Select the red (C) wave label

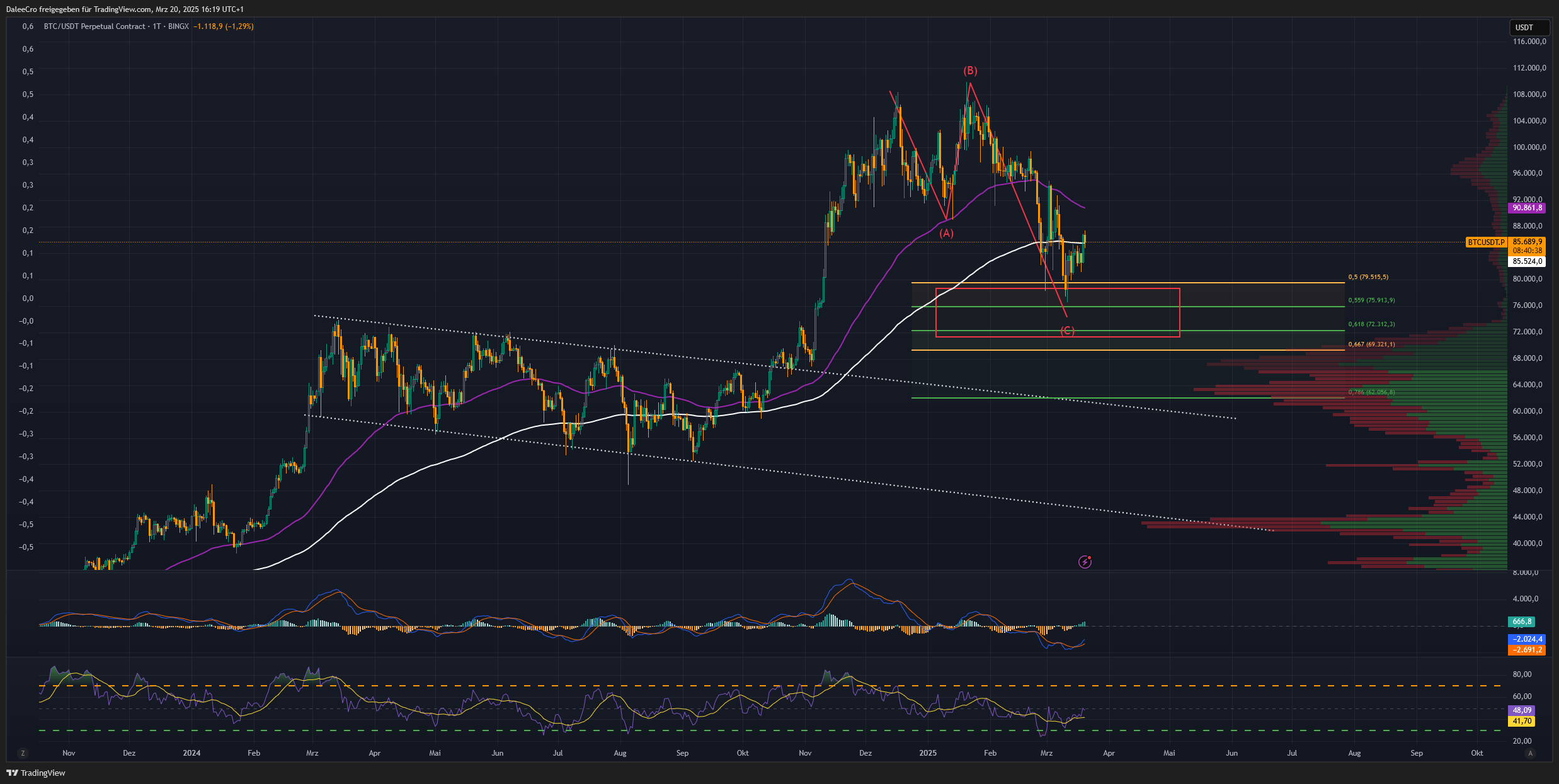[x=1067, y=331]
